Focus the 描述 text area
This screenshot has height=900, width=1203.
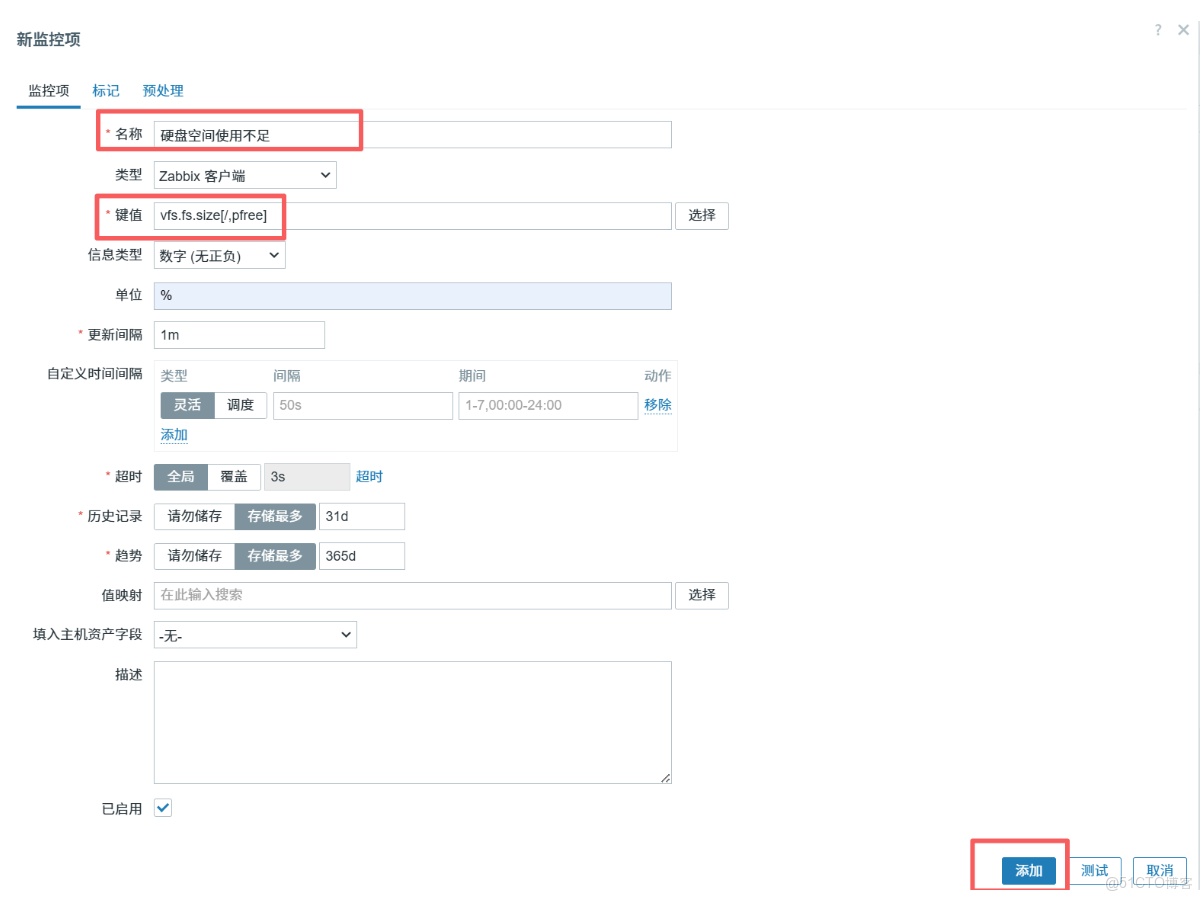point(412,722)
